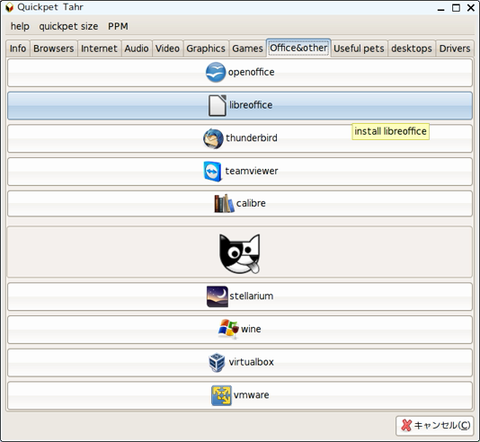Click the teamviewer label text

252,171
